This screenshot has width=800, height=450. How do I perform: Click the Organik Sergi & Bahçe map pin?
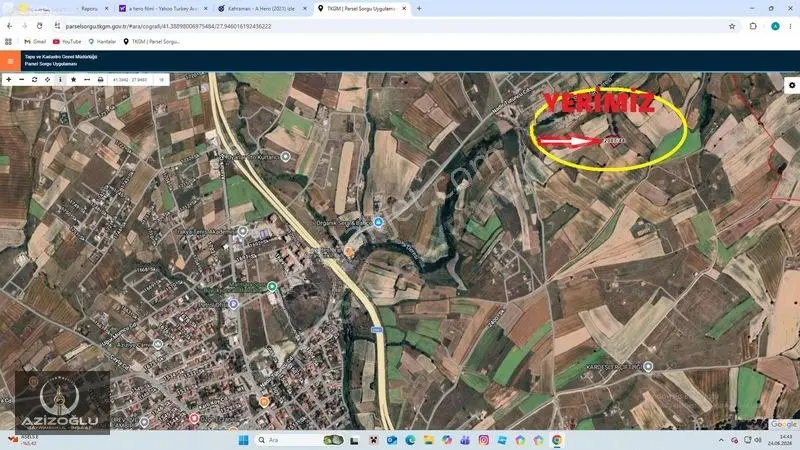point(378,222)
